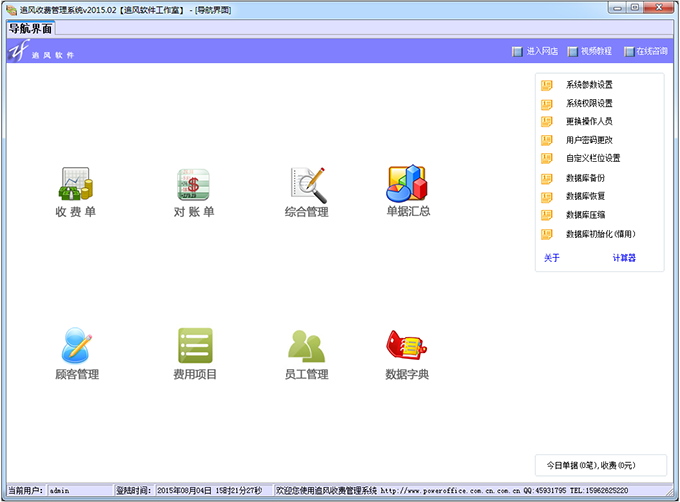The height and width of the screenshot is (502, 680).
Task: Open the 收费单 billing icon
Action: coord(76,184)
